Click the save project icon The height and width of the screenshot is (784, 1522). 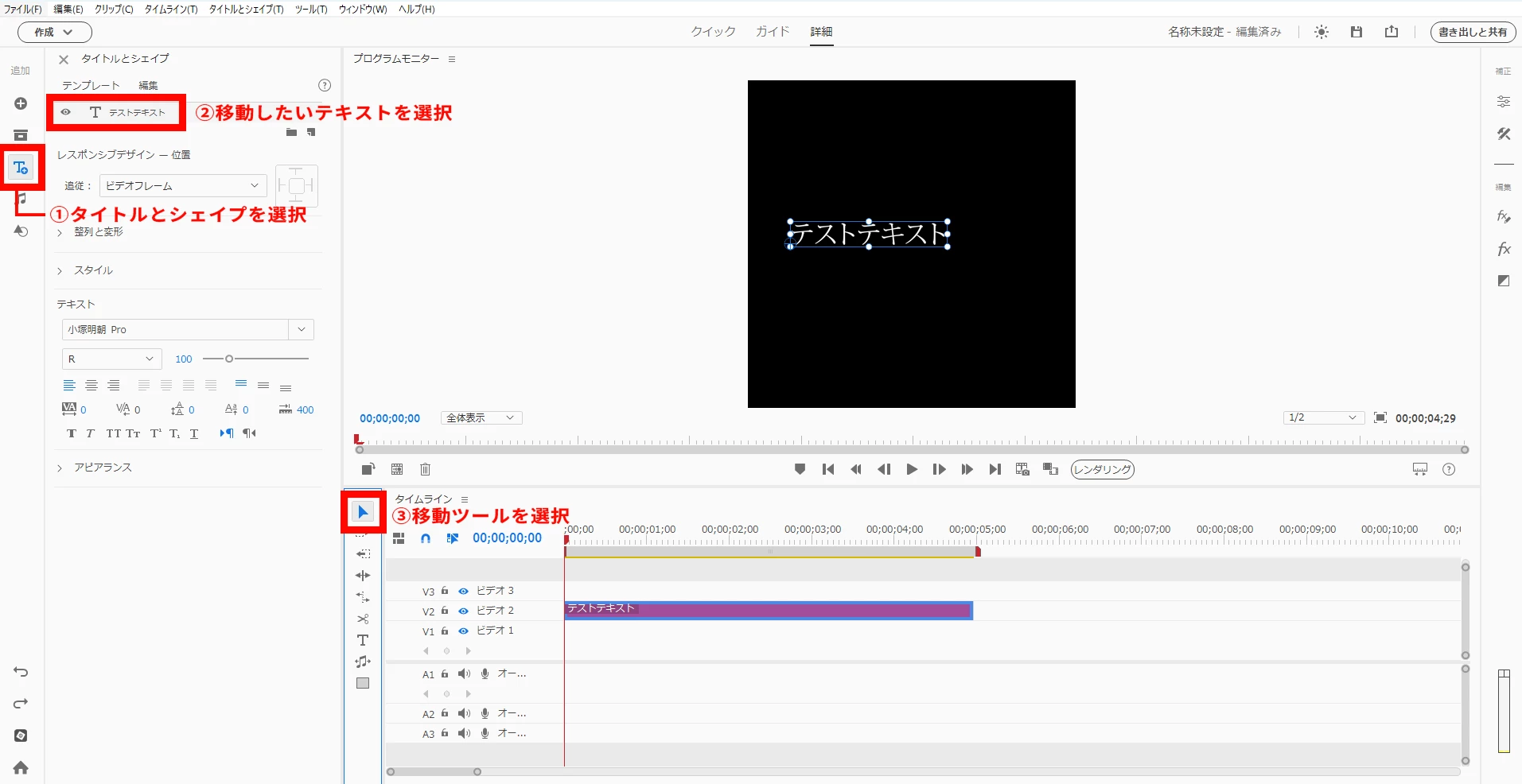click(1357, 32)
